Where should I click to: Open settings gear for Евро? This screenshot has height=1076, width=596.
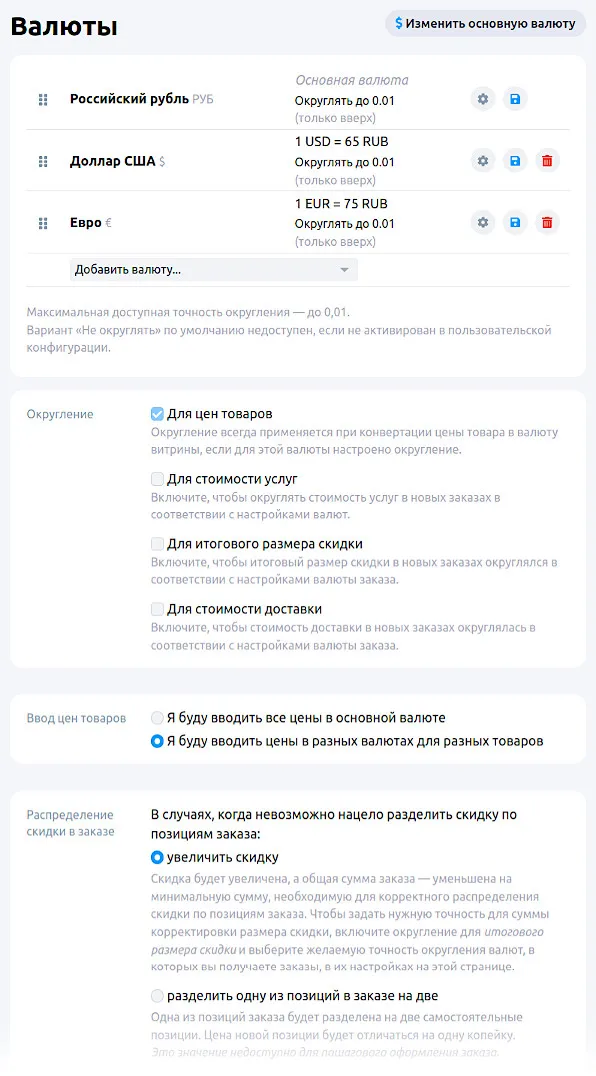tap(482, 222)
